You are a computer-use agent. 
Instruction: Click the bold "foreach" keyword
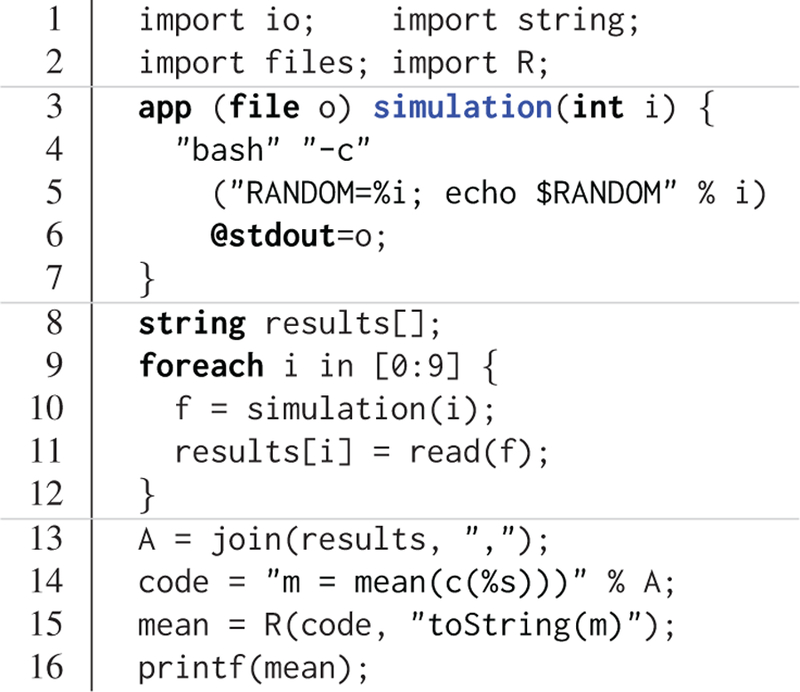click(x=200, y=365)
